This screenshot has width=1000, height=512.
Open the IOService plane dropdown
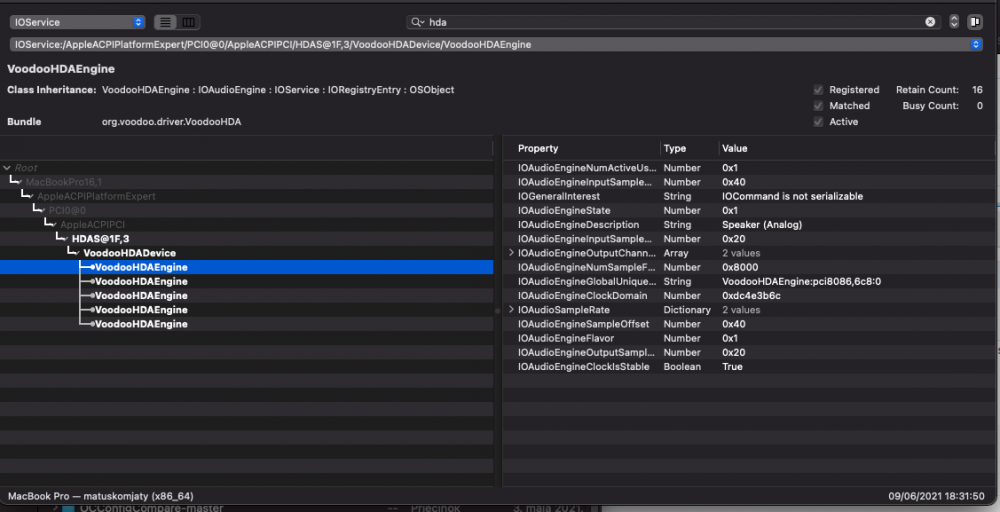pyautogui.click(x=77, y=22)
